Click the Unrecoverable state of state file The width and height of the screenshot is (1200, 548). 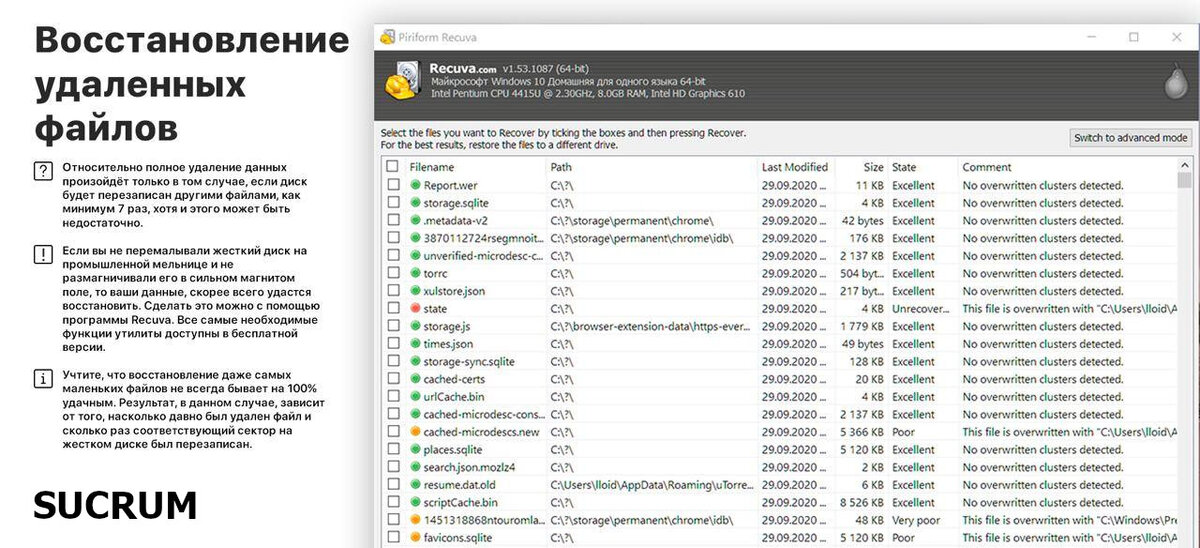pos(921,309)
